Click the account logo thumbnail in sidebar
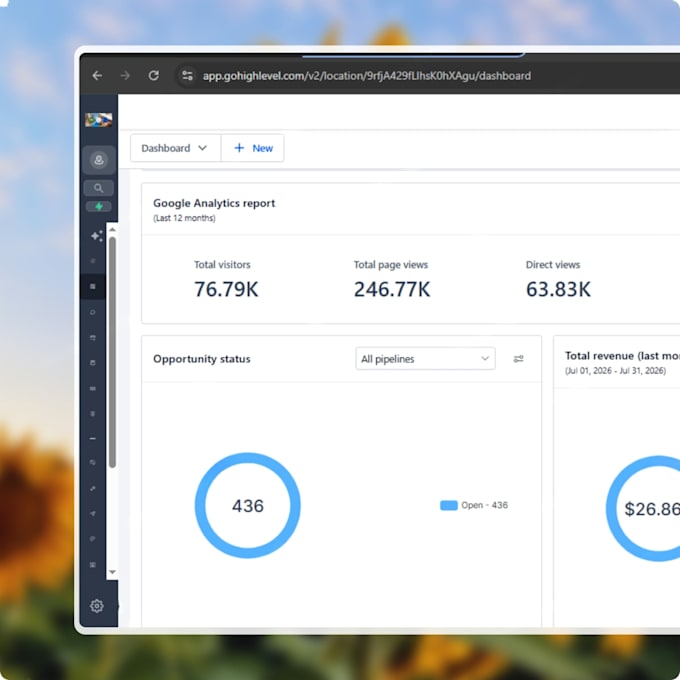The image size is (680, 680). [98, 120]
